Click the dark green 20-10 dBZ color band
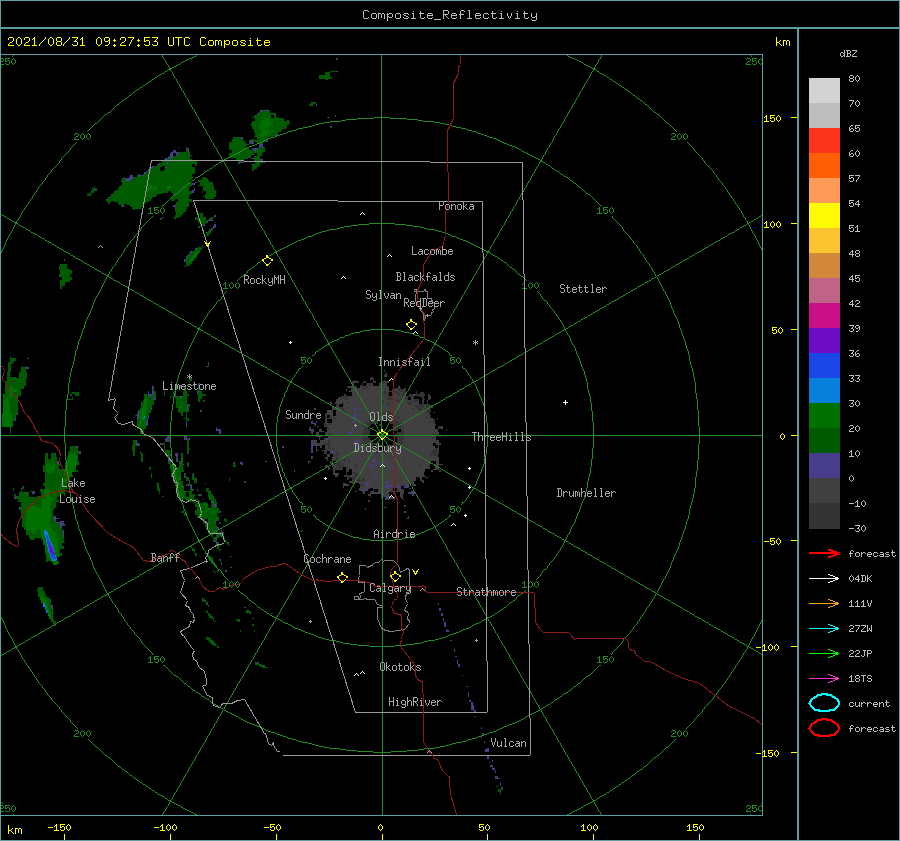The image size is (900, 841). 824,441
